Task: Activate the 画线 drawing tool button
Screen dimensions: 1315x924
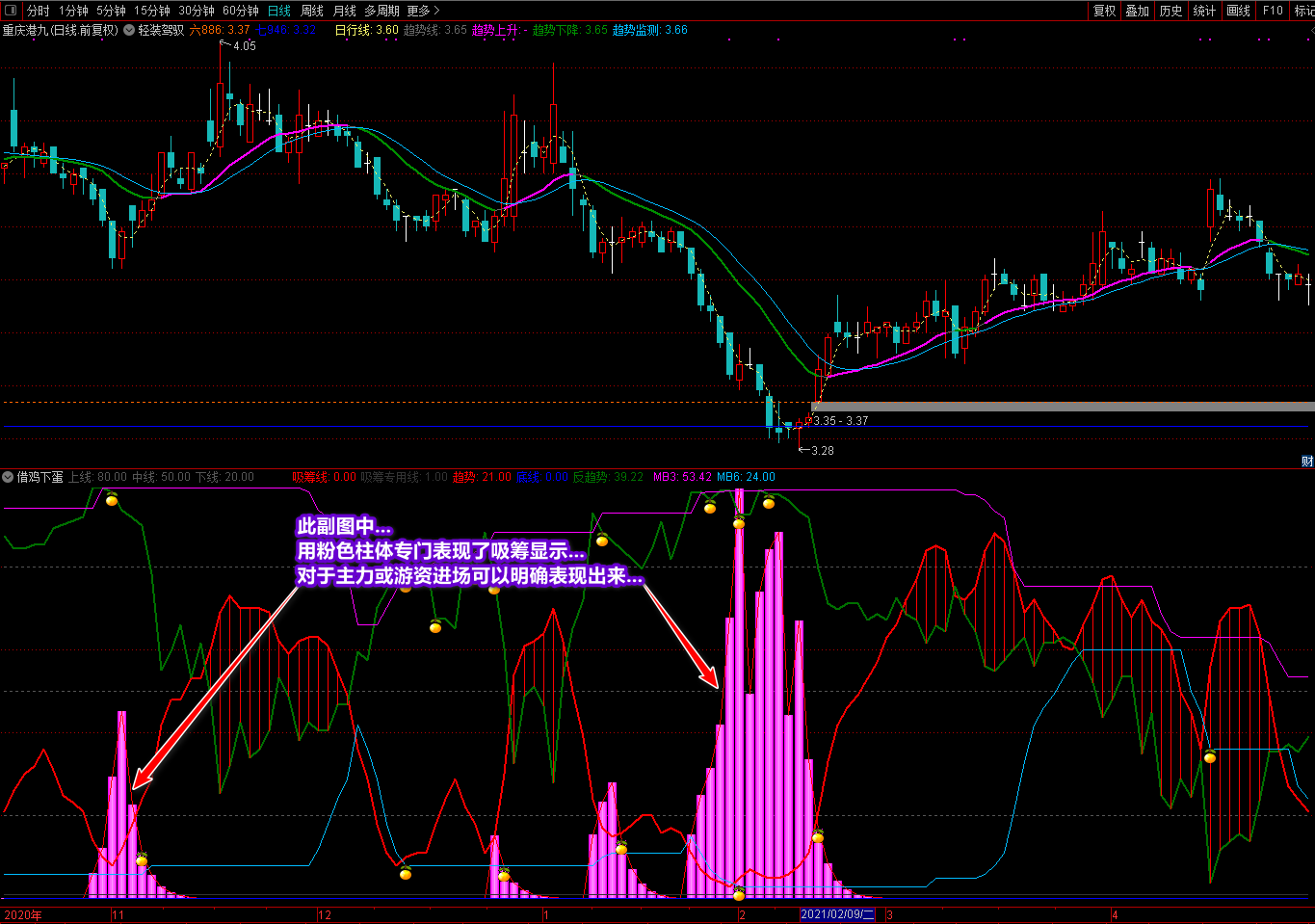Action: [x=1238, y=11]
